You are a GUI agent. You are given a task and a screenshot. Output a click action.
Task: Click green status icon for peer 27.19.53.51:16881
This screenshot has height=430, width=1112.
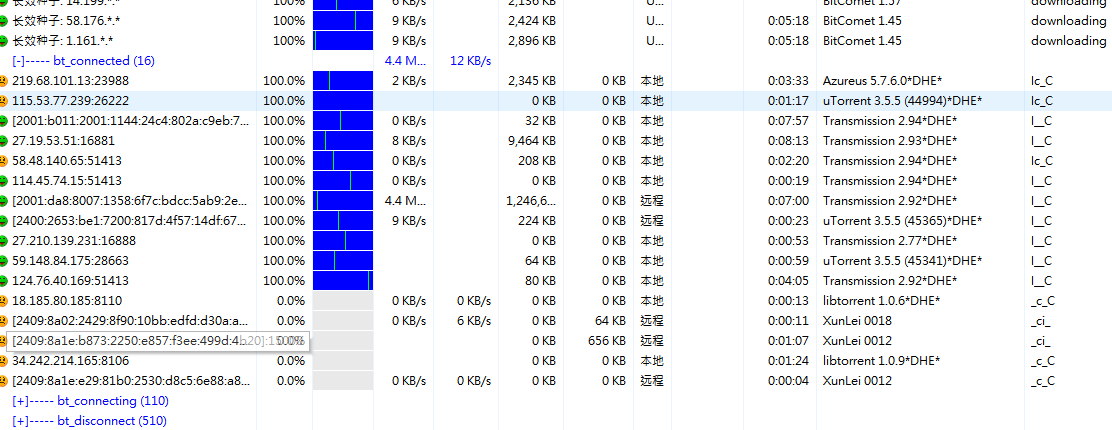tap(4, 141)
